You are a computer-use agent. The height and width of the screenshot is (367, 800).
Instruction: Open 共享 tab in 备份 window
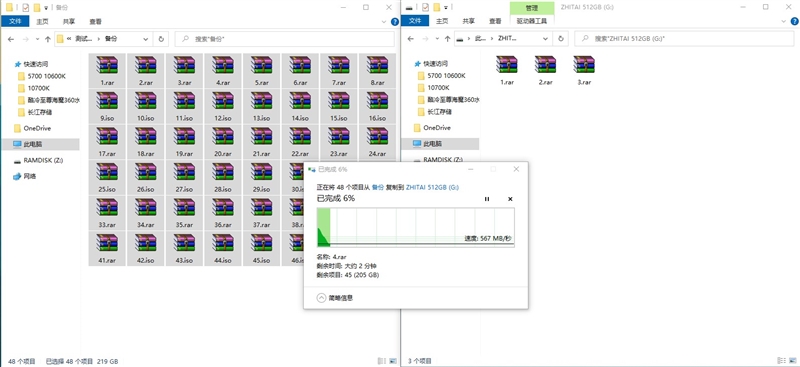tap(69, 21)
